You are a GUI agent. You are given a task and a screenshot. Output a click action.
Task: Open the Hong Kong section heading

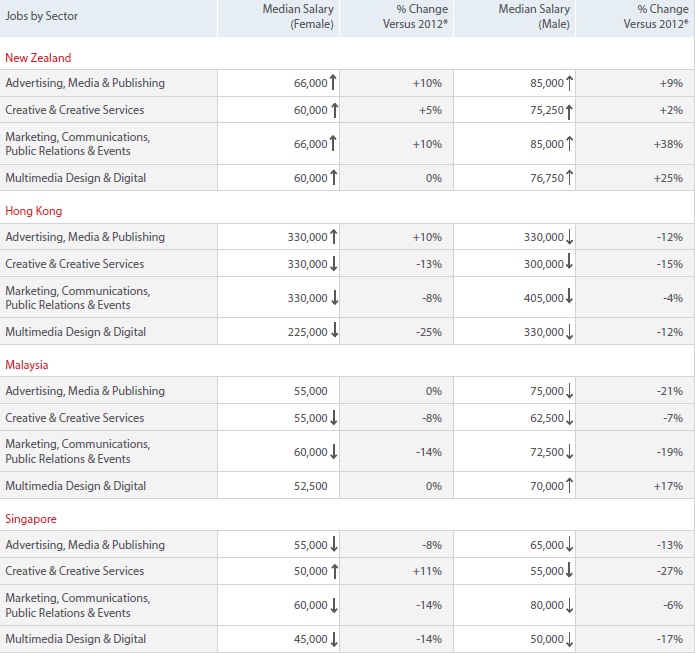pos(34,211)
